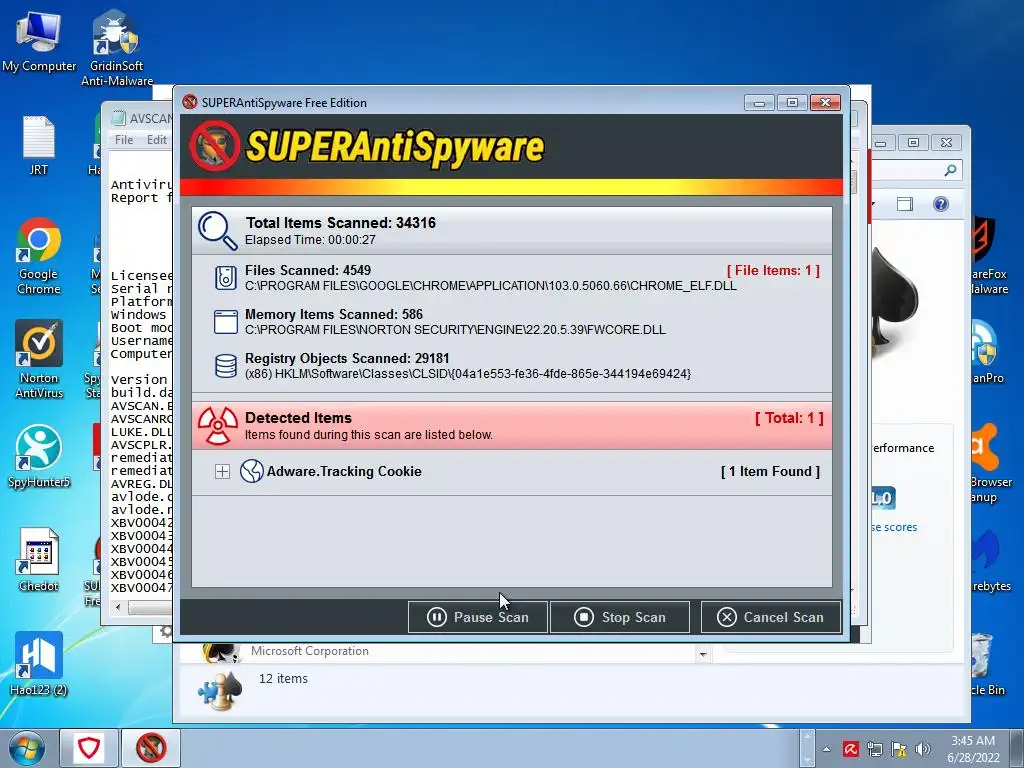Pause the running scan

(477, 617)
